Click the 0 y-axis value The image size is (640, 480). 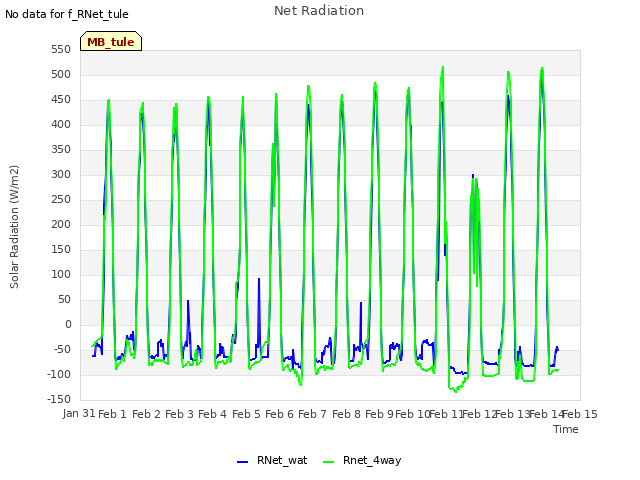[68, 324]
